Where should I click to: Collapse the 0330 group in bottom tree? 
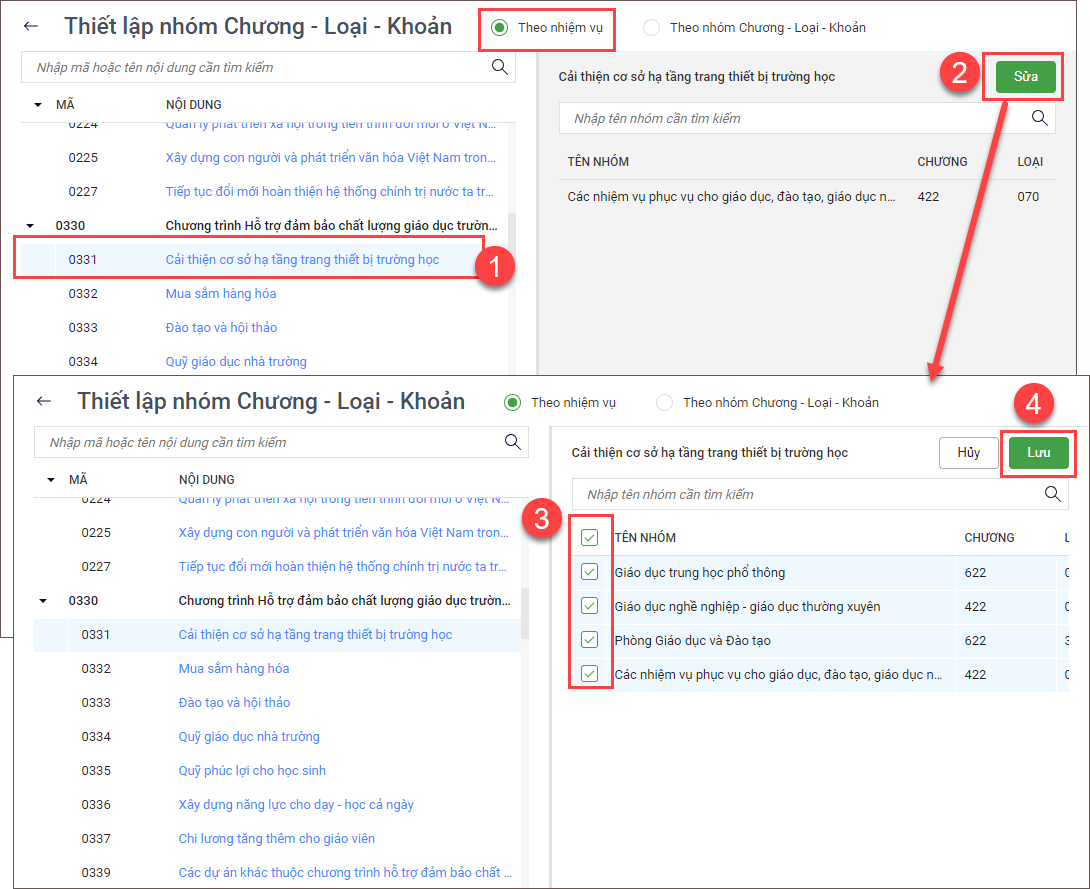43,601
